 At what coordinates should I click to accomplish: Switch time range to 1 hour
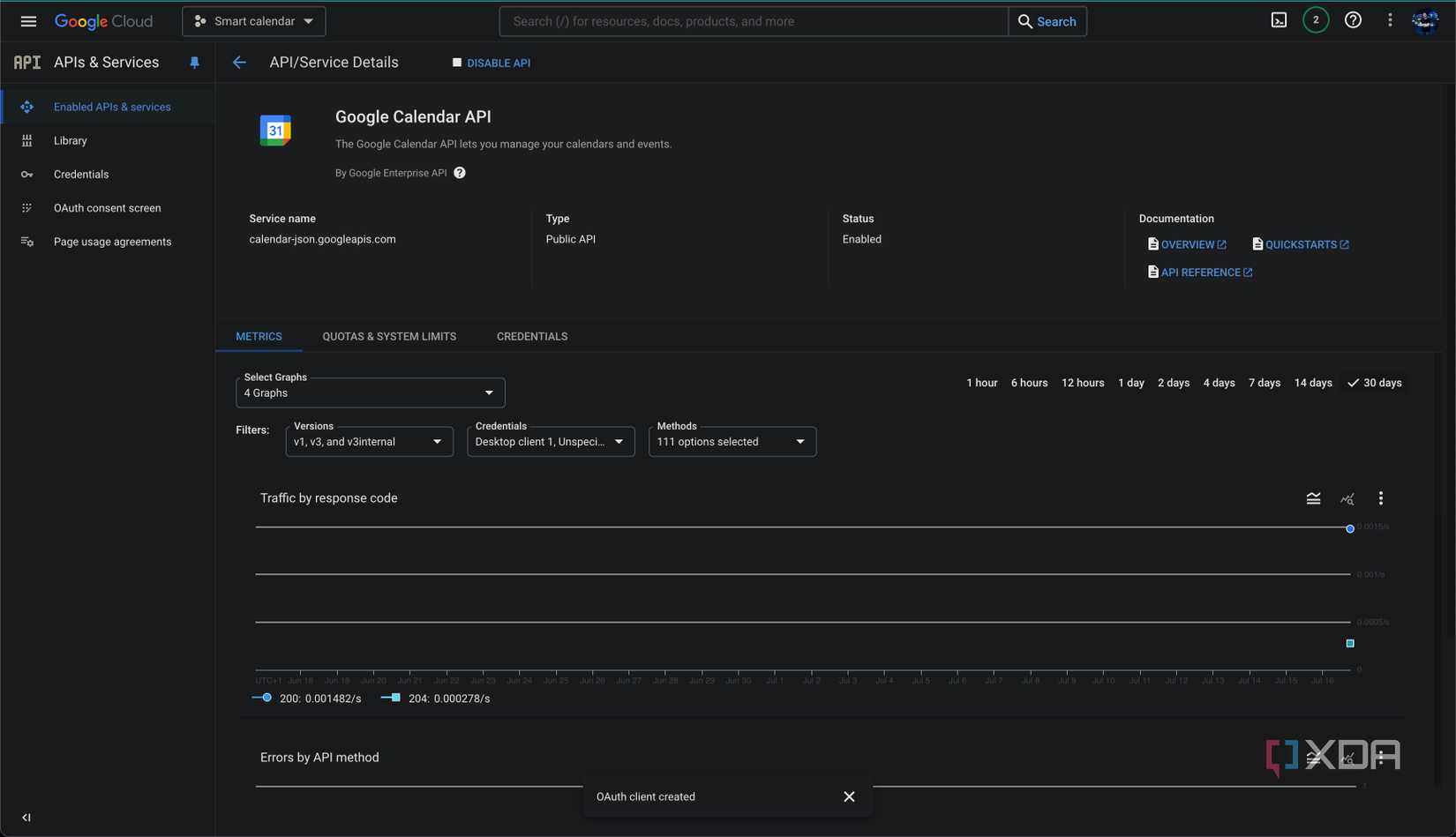[981, 383]
